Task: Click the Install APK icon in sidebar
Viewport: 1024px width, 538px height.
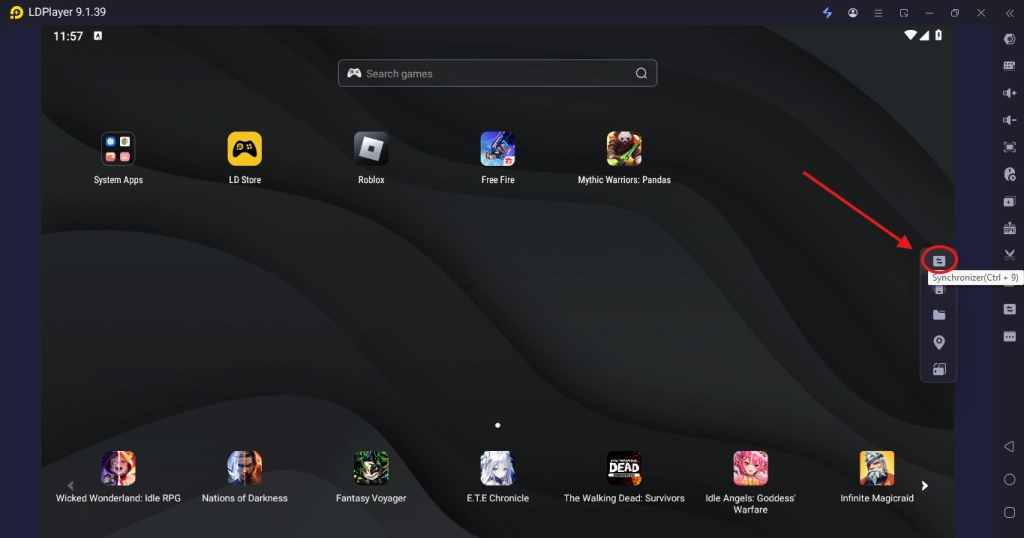Action: pos(1009,228)
